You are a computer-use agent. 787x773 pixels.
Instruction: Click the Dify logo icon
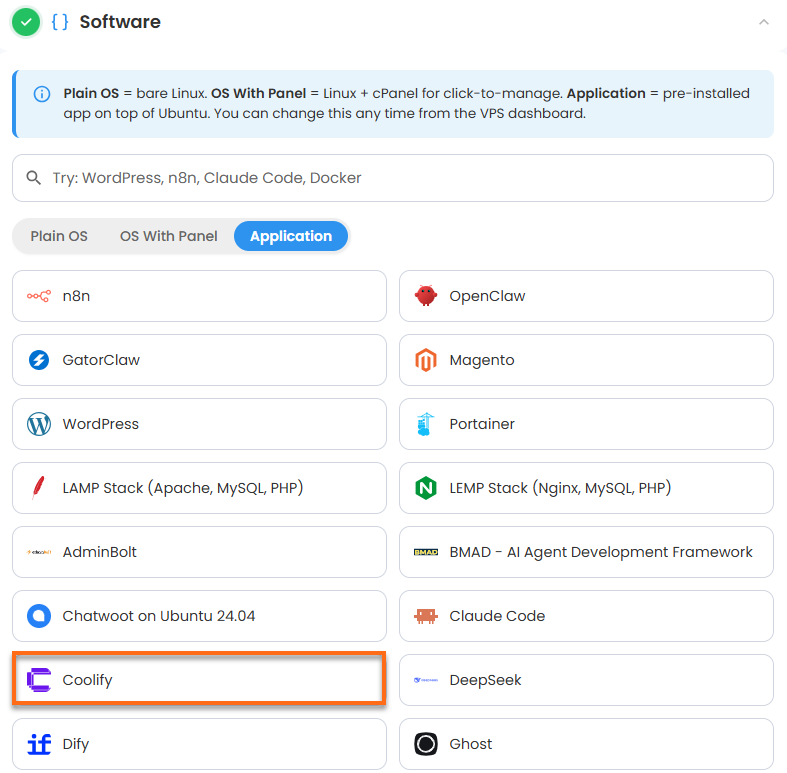(x=39, y=744)
